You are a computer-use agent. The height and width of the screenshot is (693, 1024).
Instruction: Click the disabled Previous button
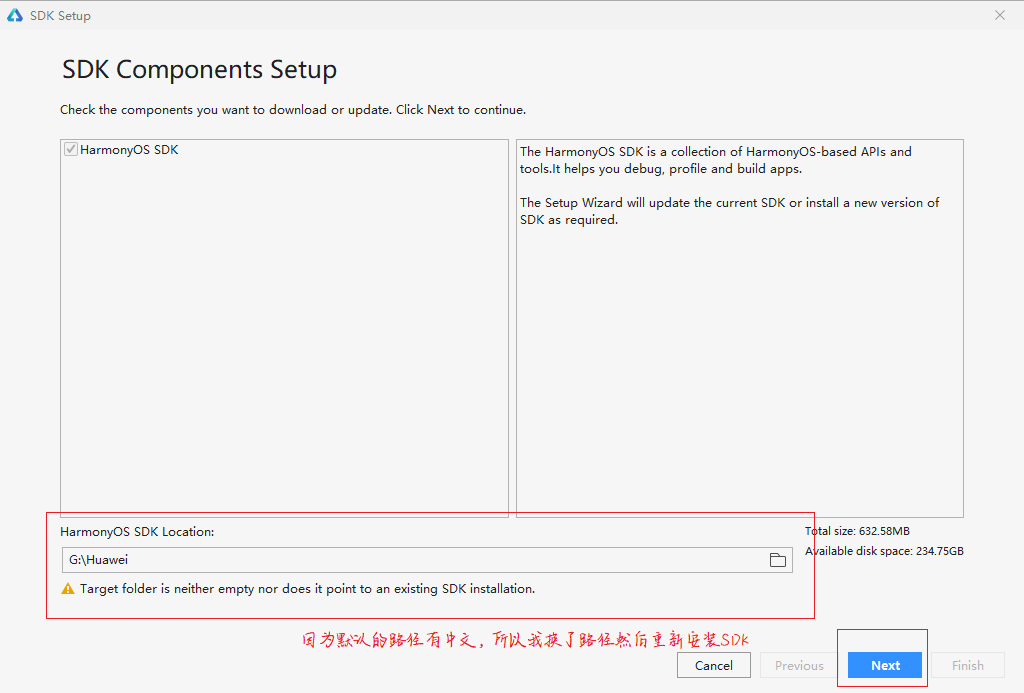tap(799, 665)
